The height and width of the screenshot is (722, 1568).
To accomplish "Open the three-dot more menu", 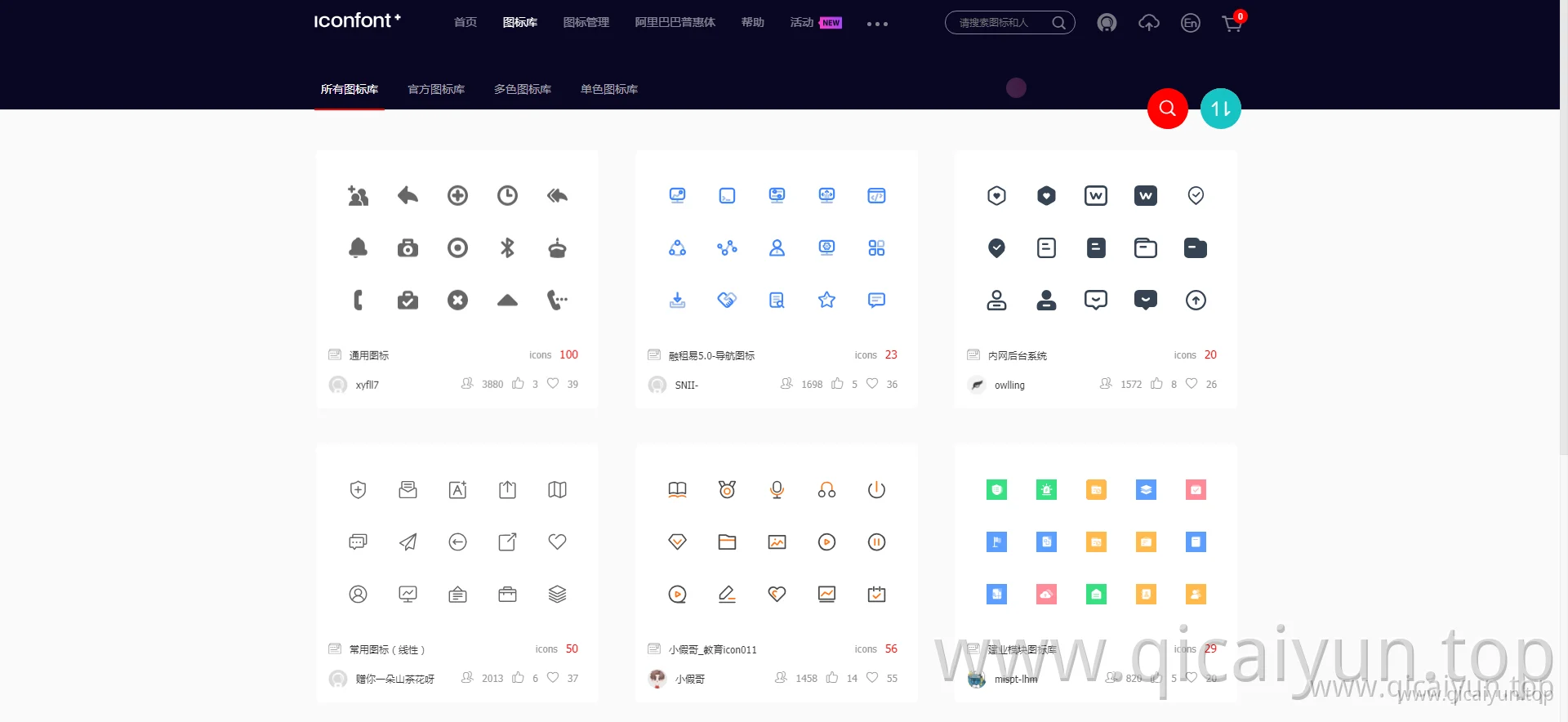I will [x=877, y=24].
